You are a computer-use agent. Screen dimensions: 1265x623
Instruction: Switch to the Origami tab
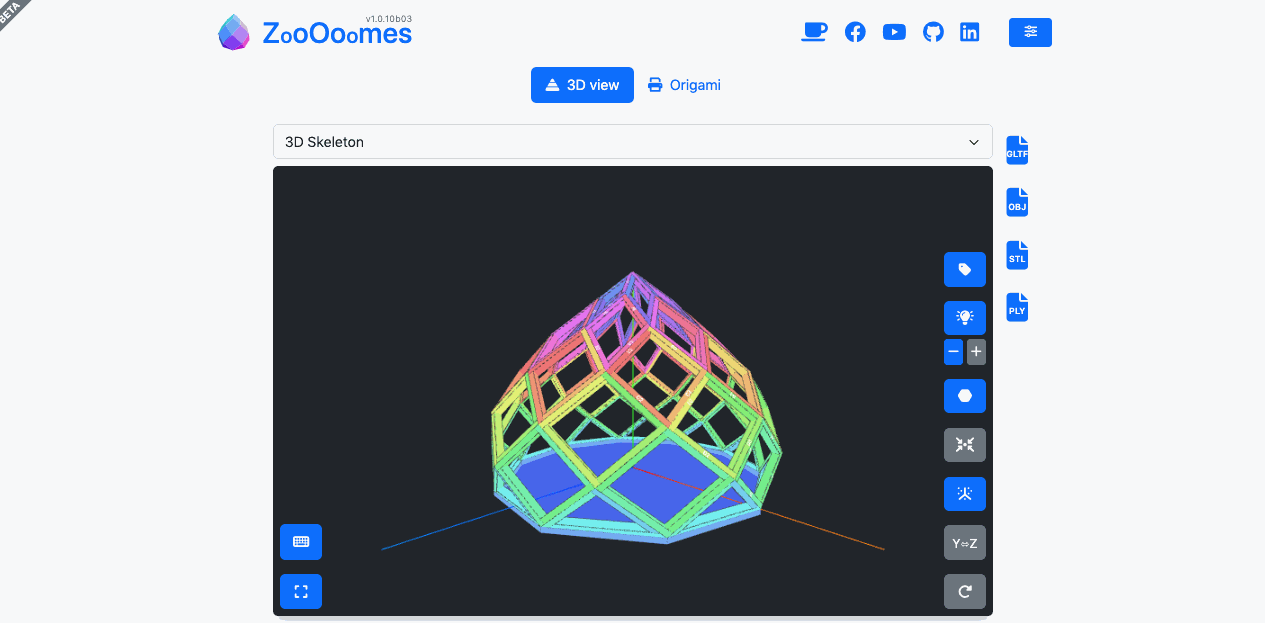click(684, 85)
